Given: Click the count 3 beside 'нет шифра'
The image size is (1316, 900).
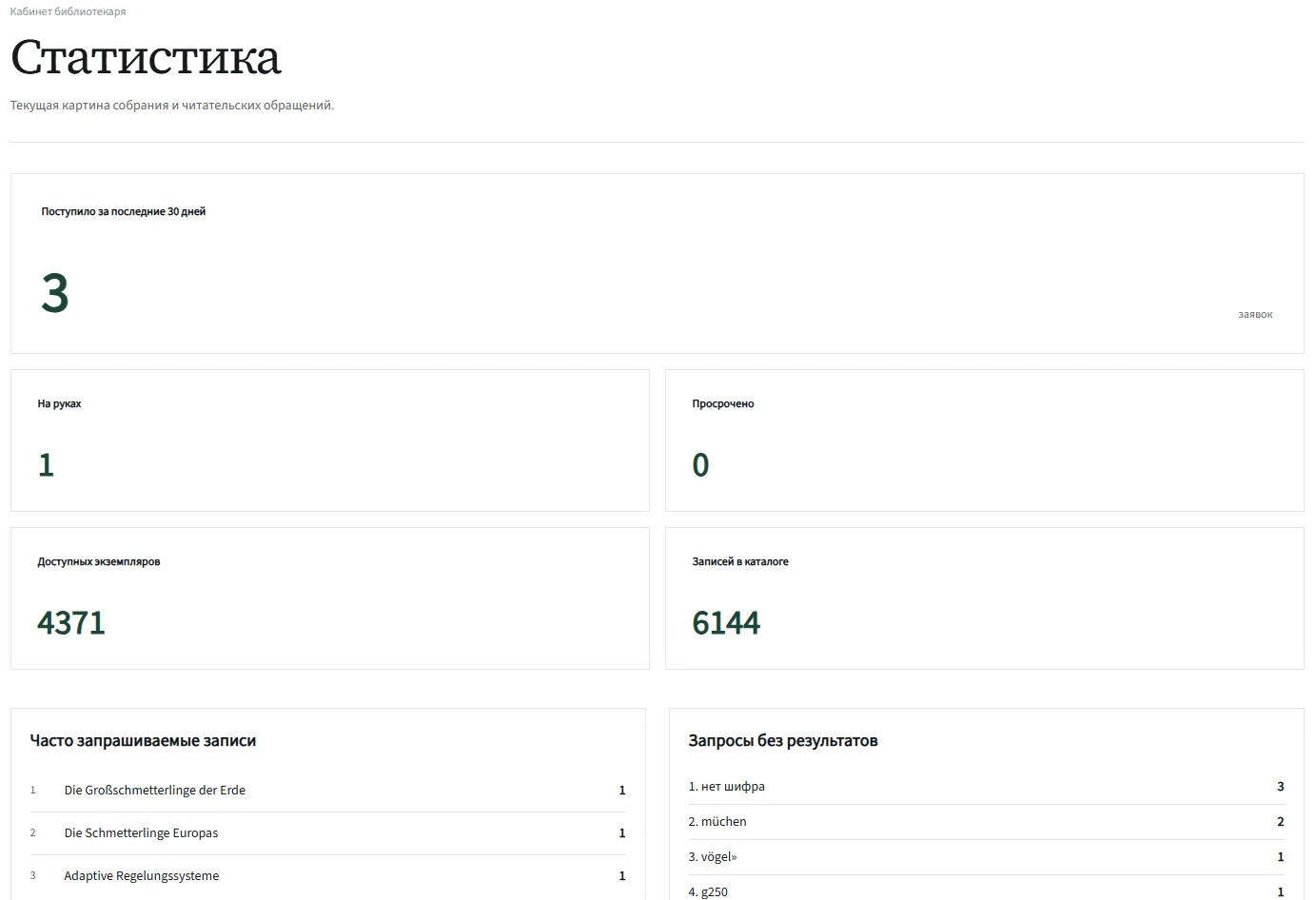Looking at the screenshot, I should point(1280,787).
